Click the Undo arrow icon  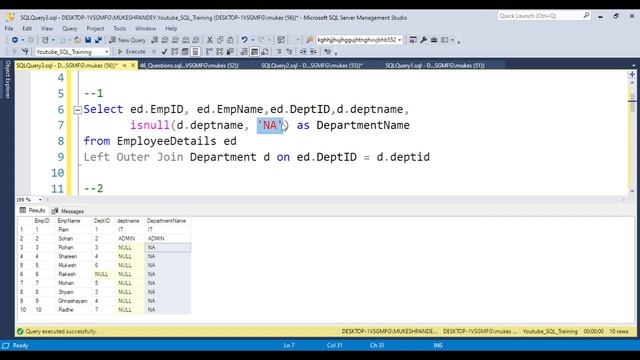click(x=244, y=40)
